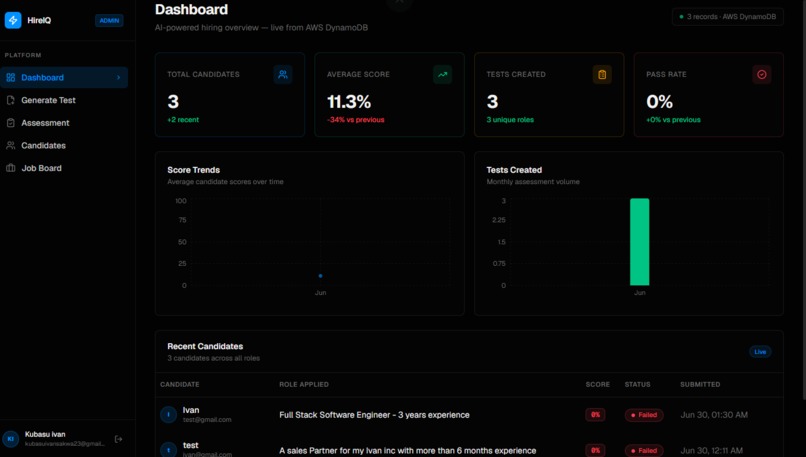Click the ROLE APPLIED column header
806x457 pixels.
click(304, 385)
